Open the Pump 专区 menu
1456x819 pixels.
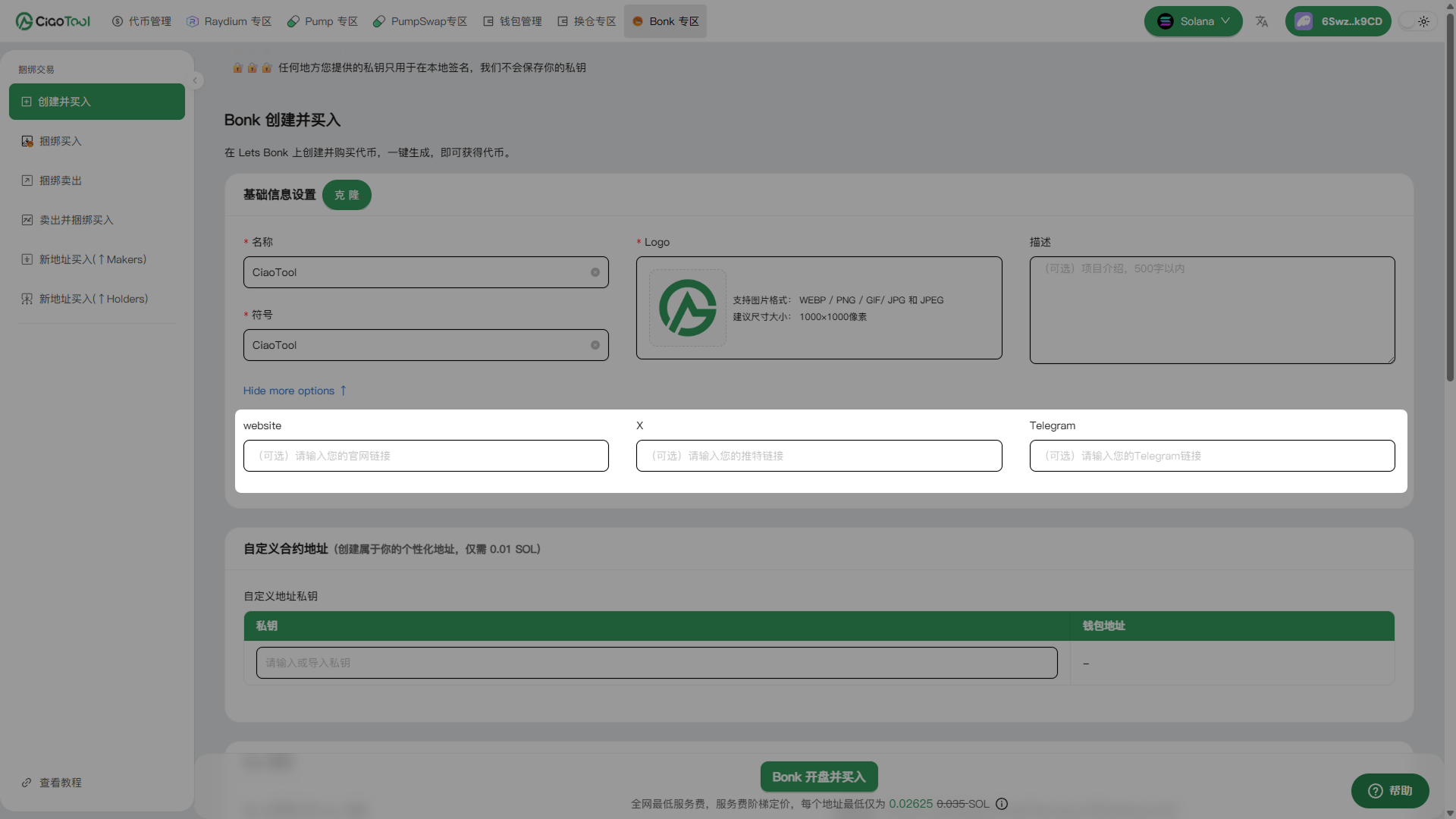click(322, 21)
